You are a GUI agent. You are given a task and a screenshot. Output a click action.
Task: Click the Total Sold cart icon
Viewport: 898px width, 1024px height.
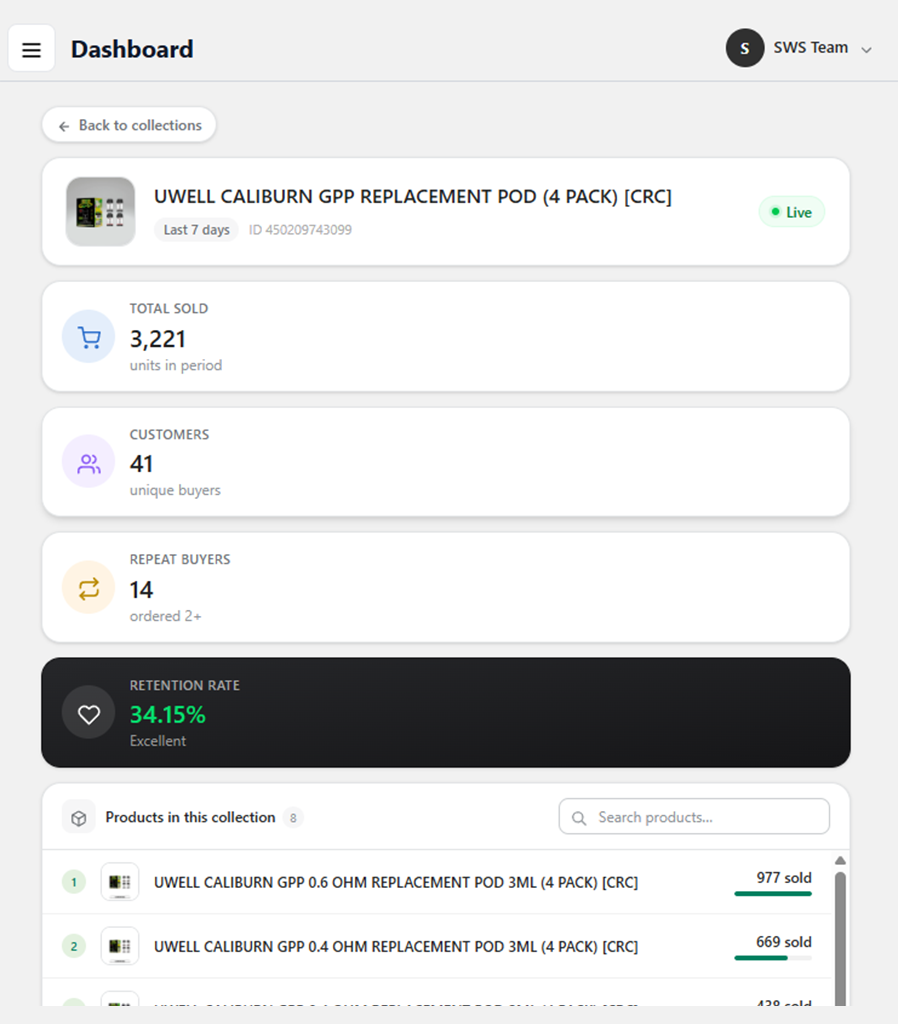click(x=89, y=337)
